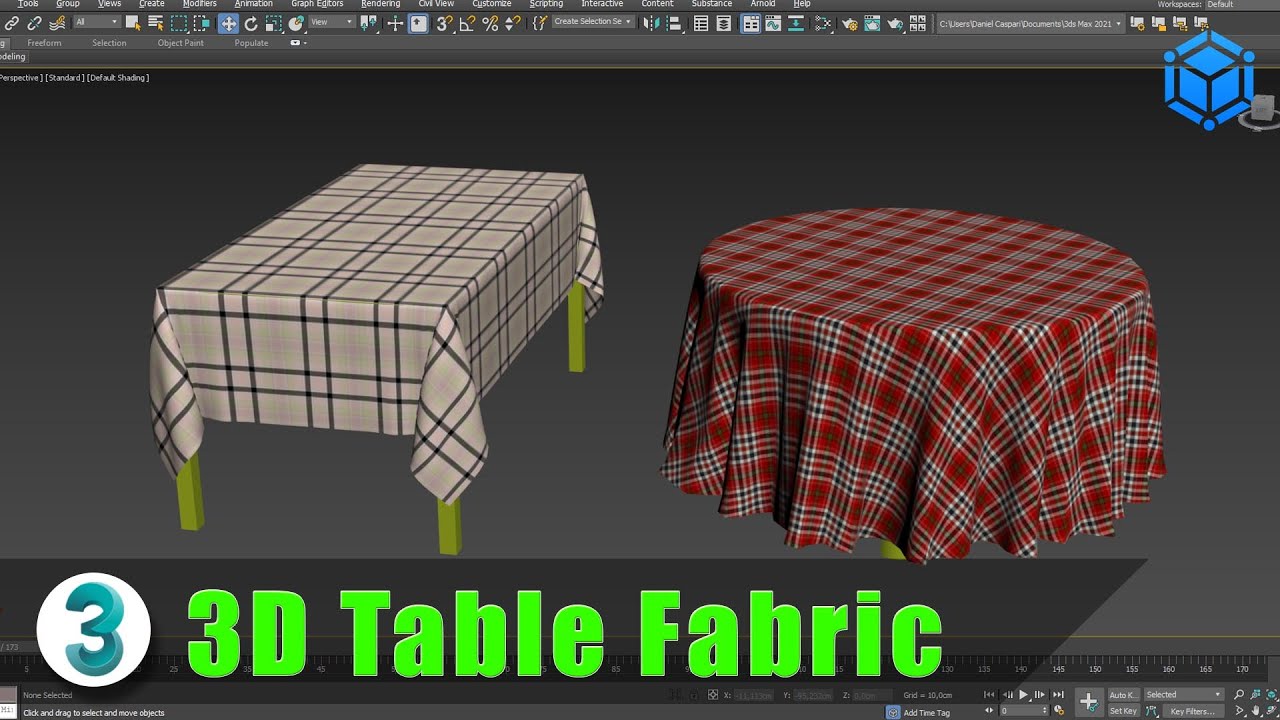Toggle 3D Snaps
The height and width of the screenshot is (720, 1280).
click(444, 23)
